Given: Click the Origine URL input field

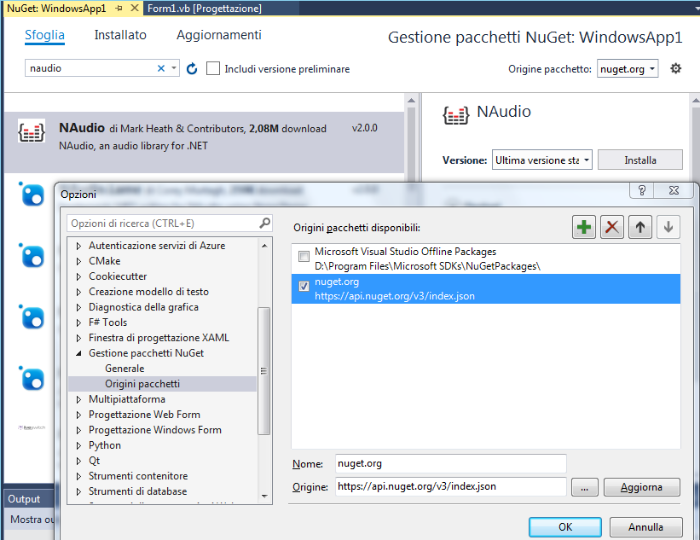Looking at the screenshot, I should (451, 486).
